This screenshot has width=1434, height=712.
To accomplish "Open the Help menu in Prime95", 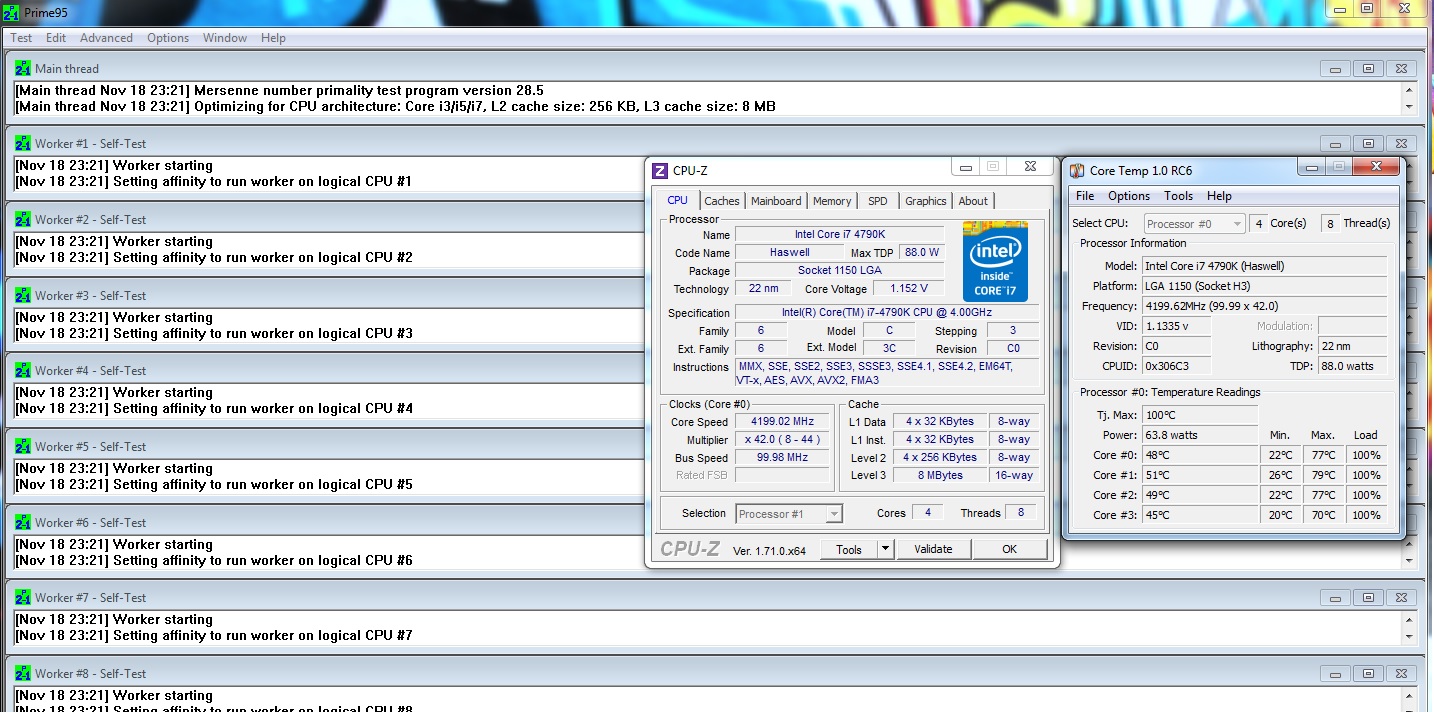I will pos(273,38).
